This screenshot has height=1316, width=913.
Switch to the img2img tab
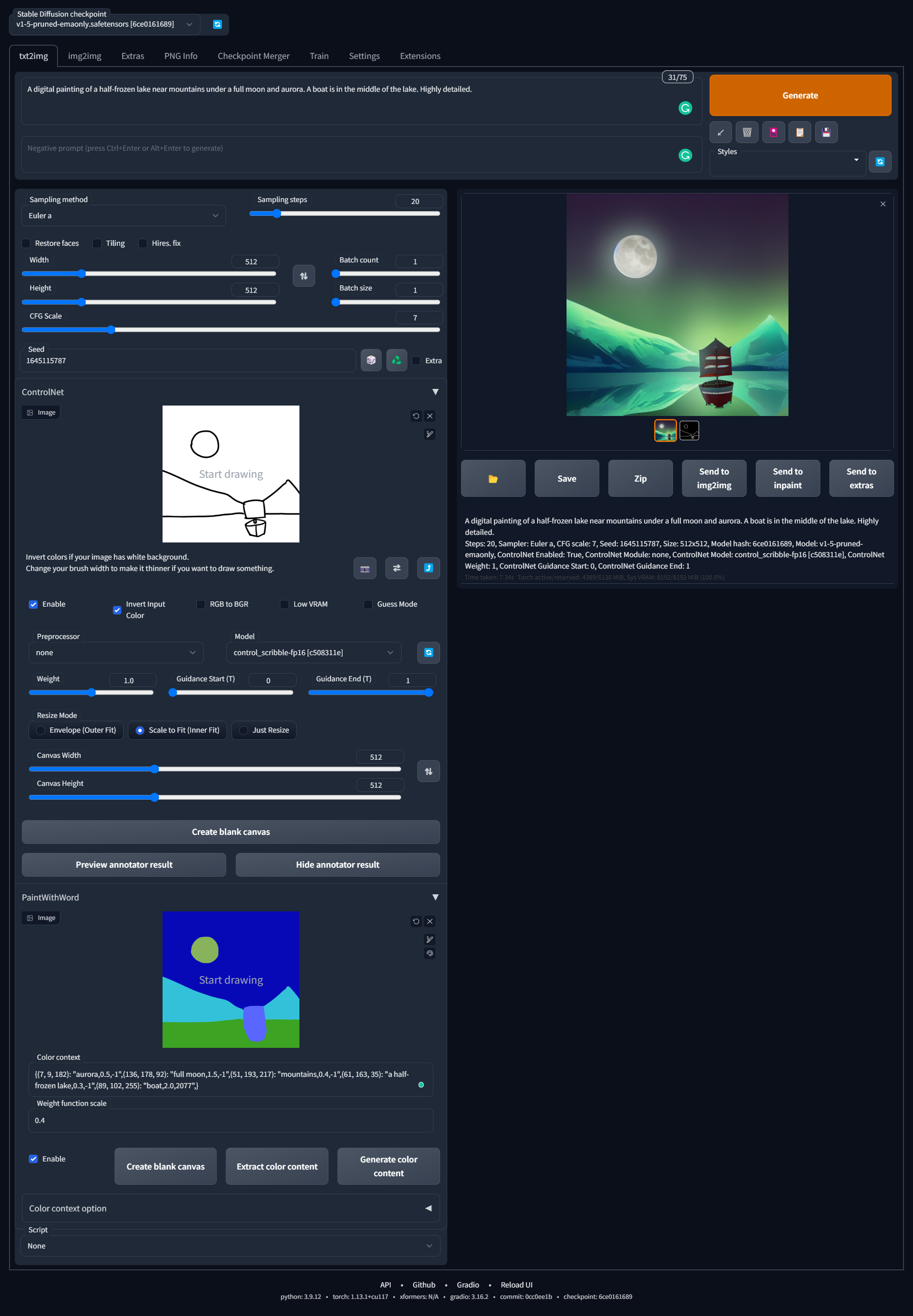[x=85, y=56]
